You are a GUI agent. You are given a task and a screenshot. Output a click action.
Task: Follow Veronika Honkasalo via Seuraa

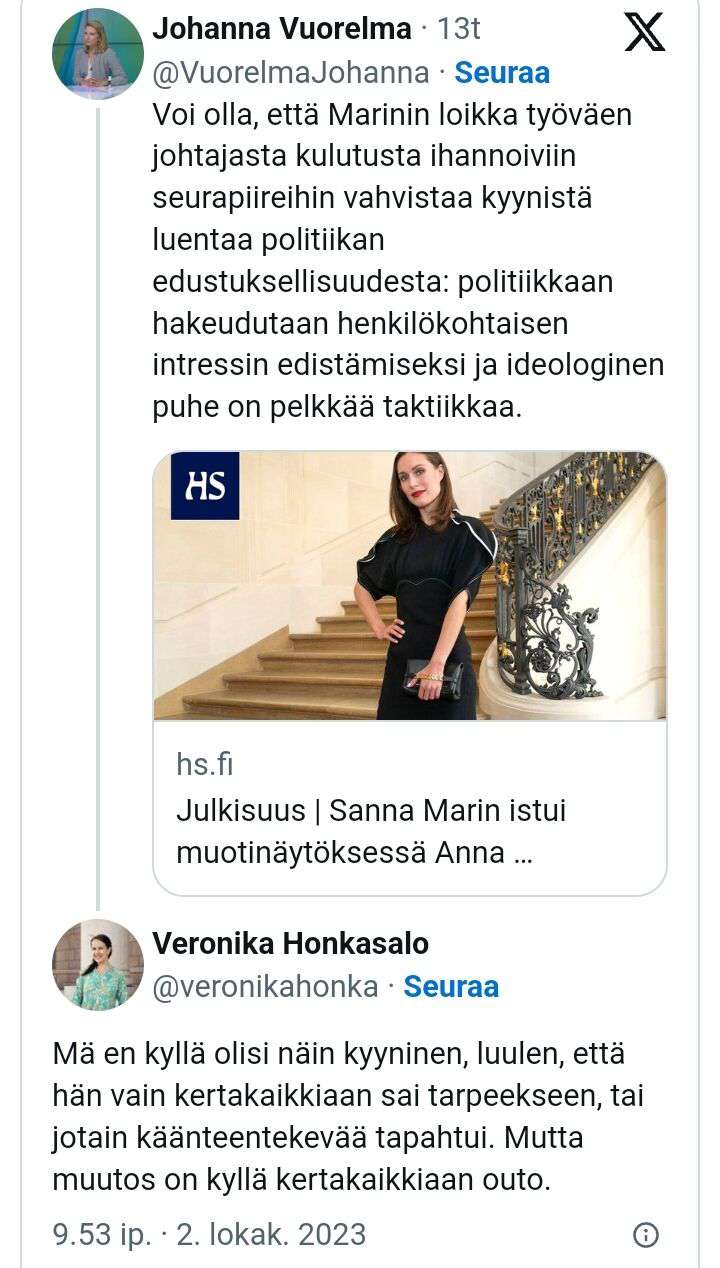451,987
